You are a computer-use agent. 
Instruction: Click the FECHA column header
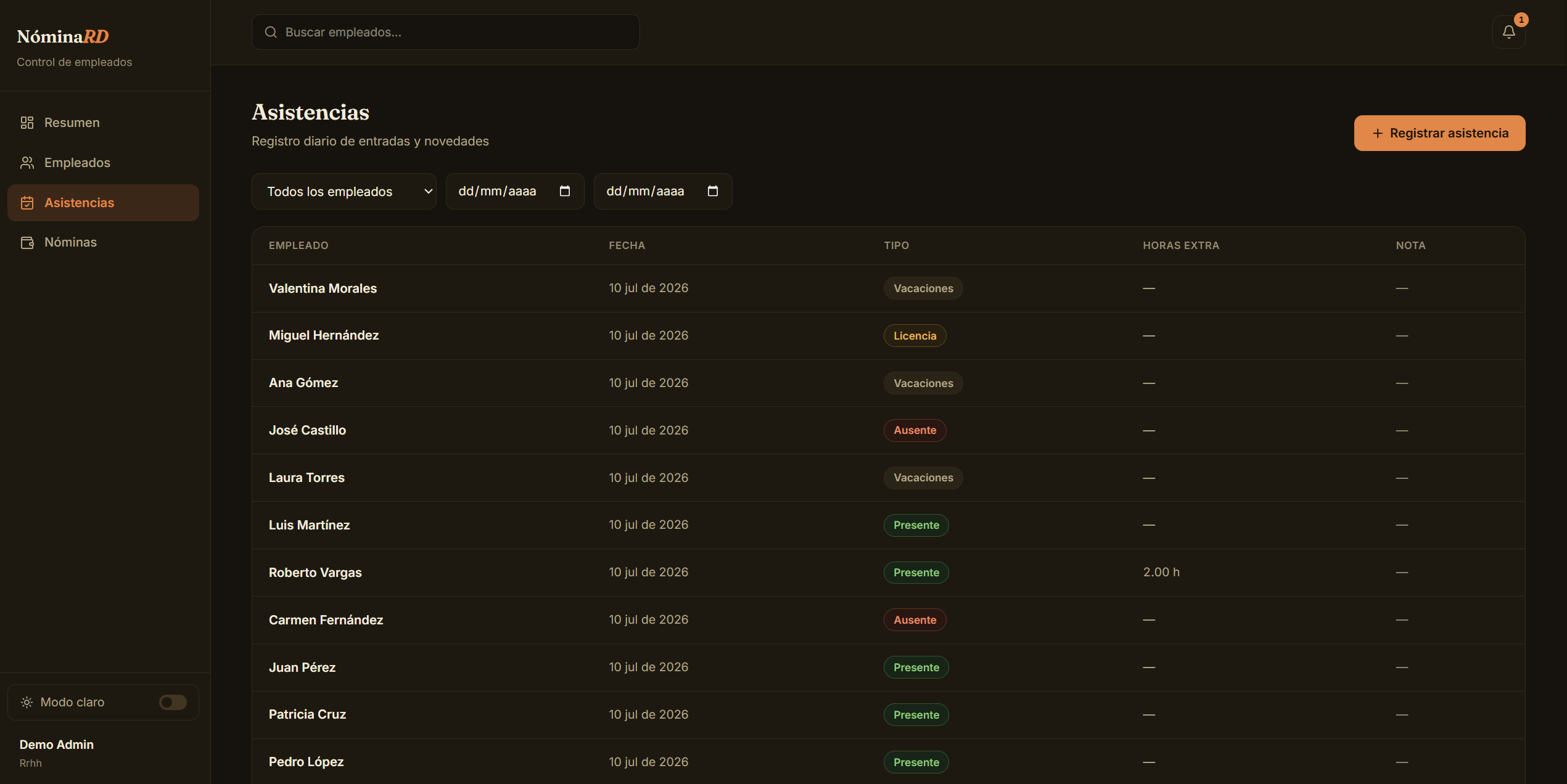click(627, 245)
